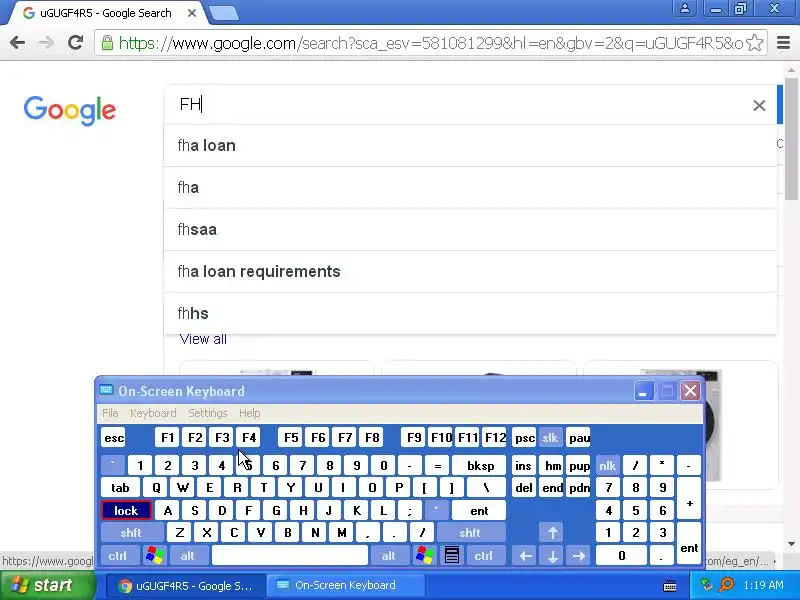Select the 'fha loan' suggestion

click(470, 145)
